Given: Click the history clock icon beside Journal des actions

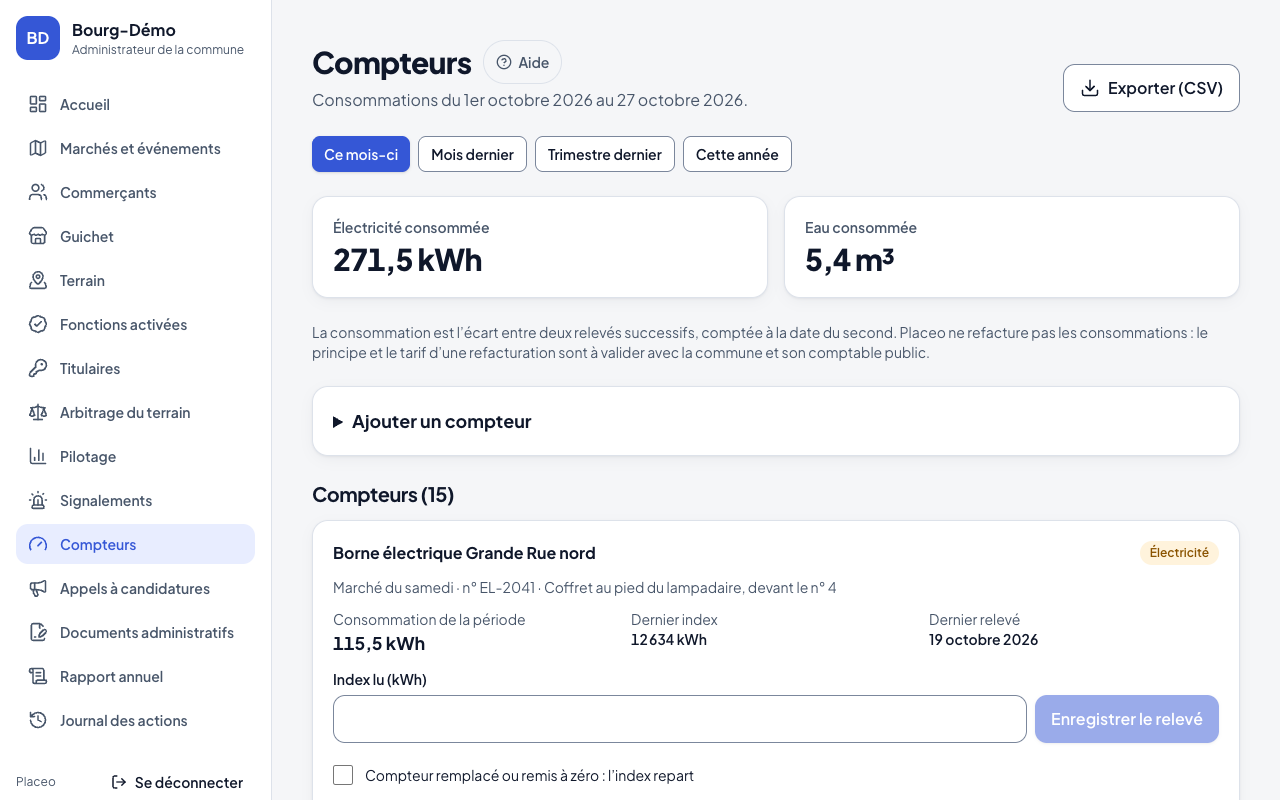Looking at the screenshot, I should coord(38,721).
